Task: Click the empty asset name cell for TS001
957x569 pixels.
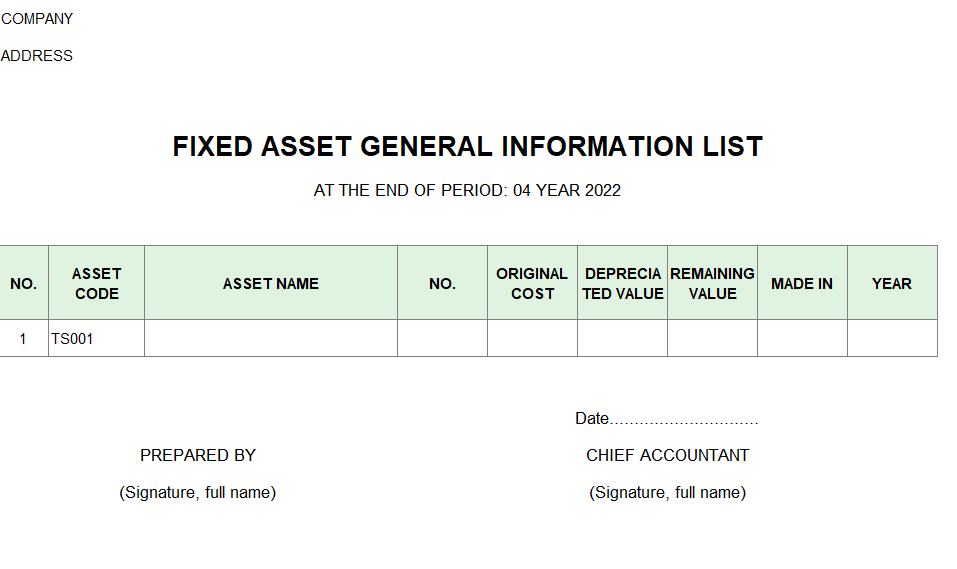Action: 270,339
